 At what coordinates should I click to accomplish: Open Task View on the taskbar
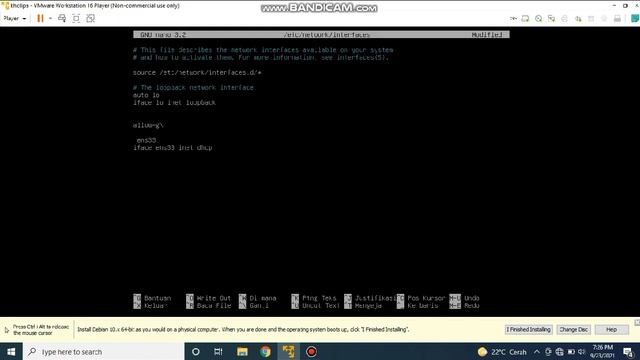[218, 351]
